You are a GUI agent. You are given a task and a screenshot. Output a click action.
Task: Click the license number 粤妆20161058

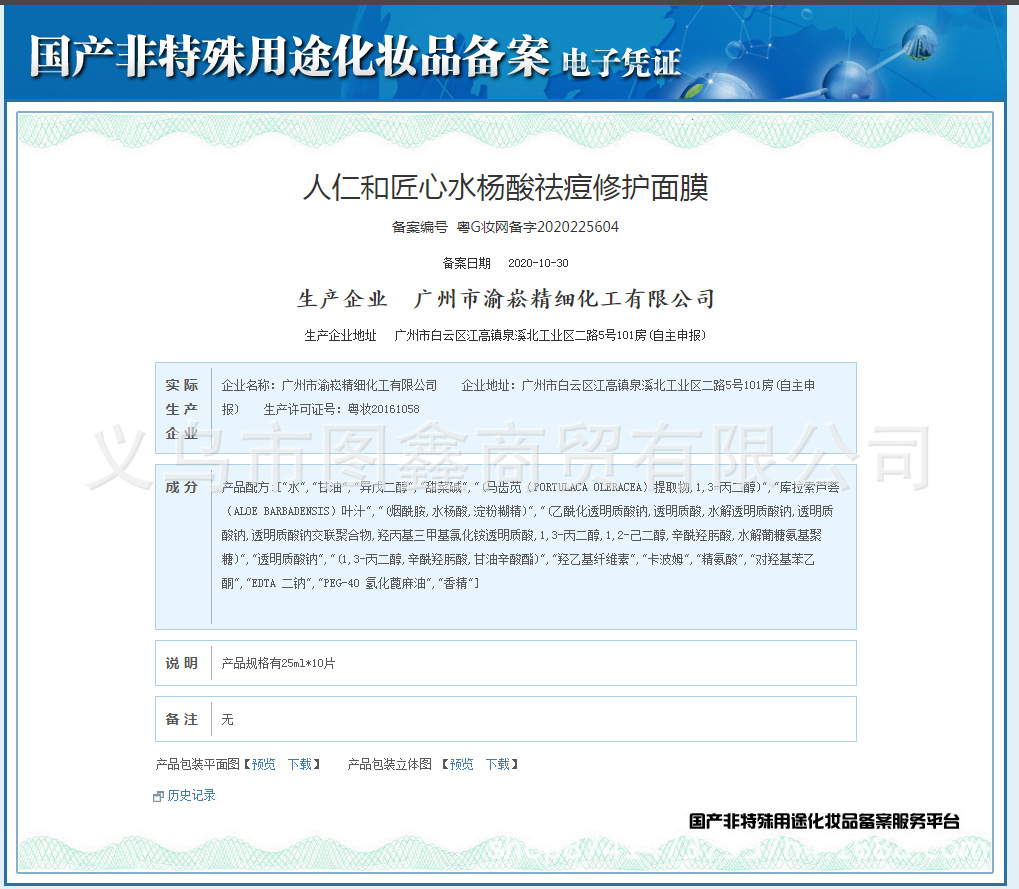[x=383, y=409]
